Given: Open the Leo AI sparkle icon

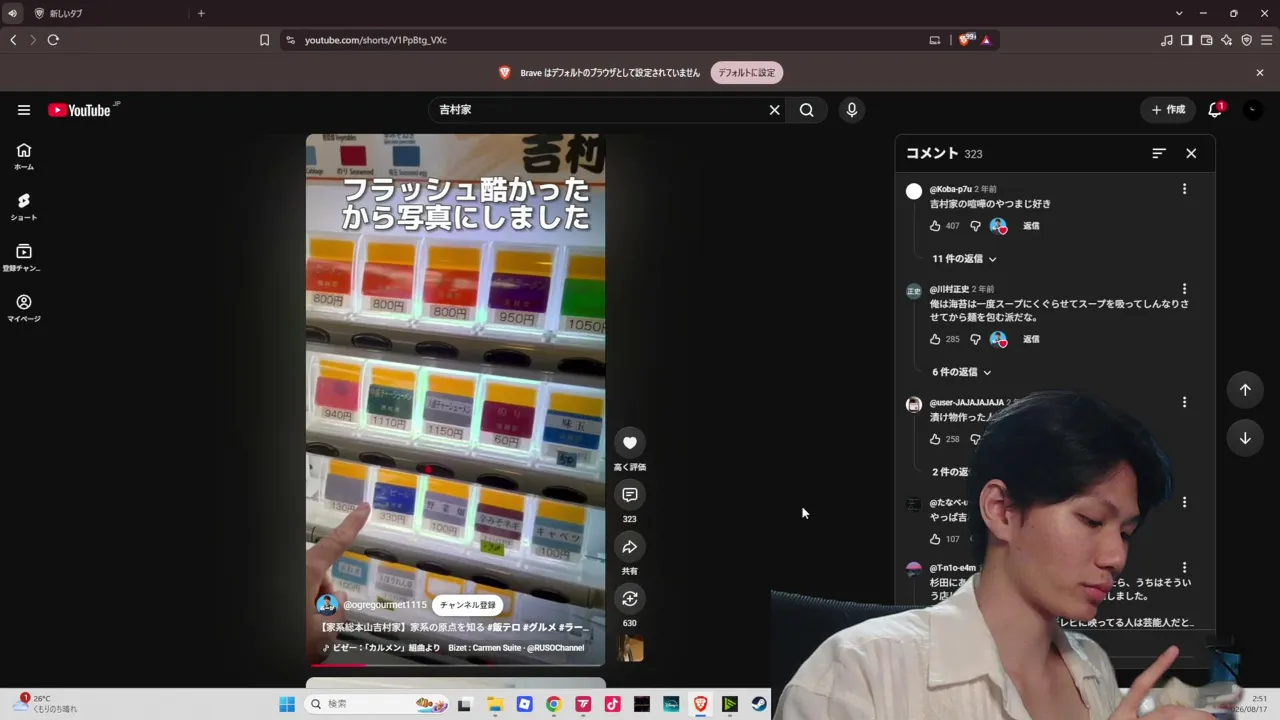Looking at the screenshot, I should coord(1226,40).
